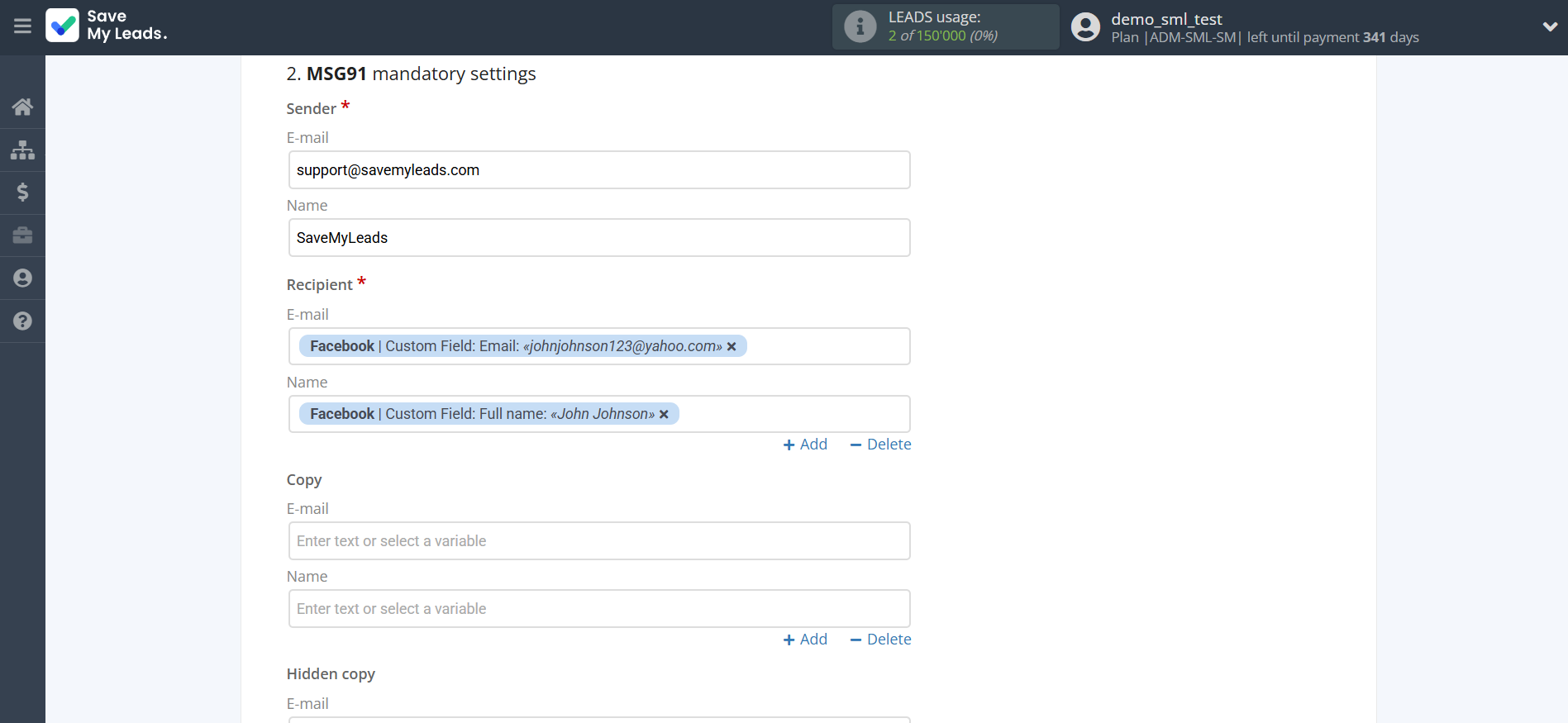1568x723 pixels.
Task: Open help question mark icon
Action: tap(22, 321)
